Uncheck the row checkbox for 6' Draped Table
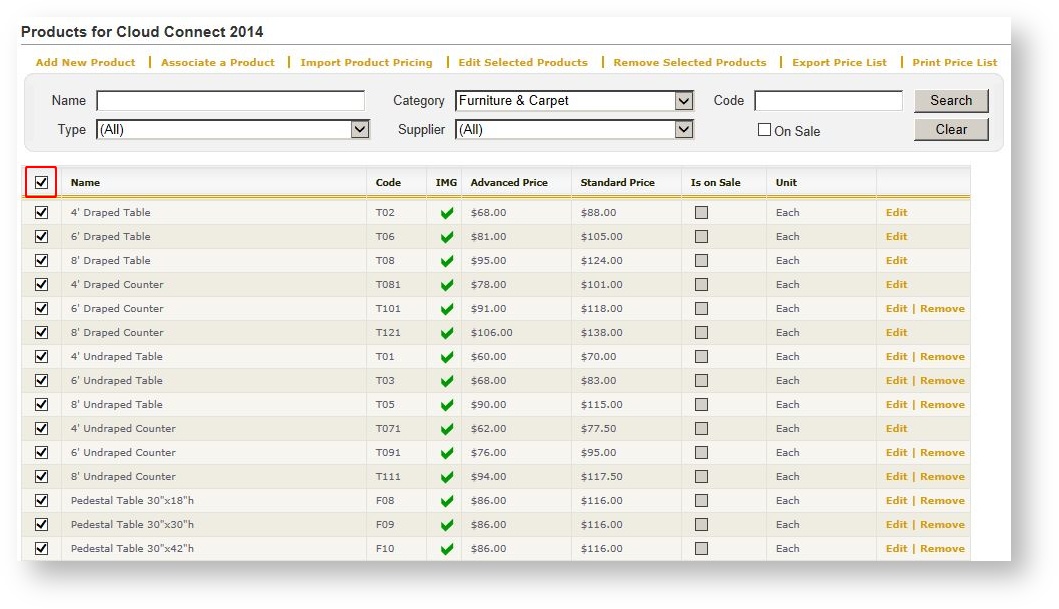1059x609 pixels. 41,237
